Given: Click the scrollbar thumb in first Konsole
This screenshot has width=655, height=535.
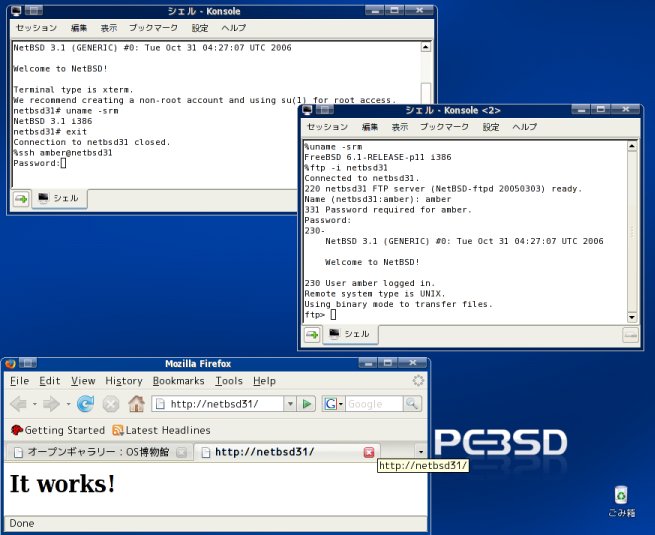Looking at the screenshot, I should coord(426,93).
